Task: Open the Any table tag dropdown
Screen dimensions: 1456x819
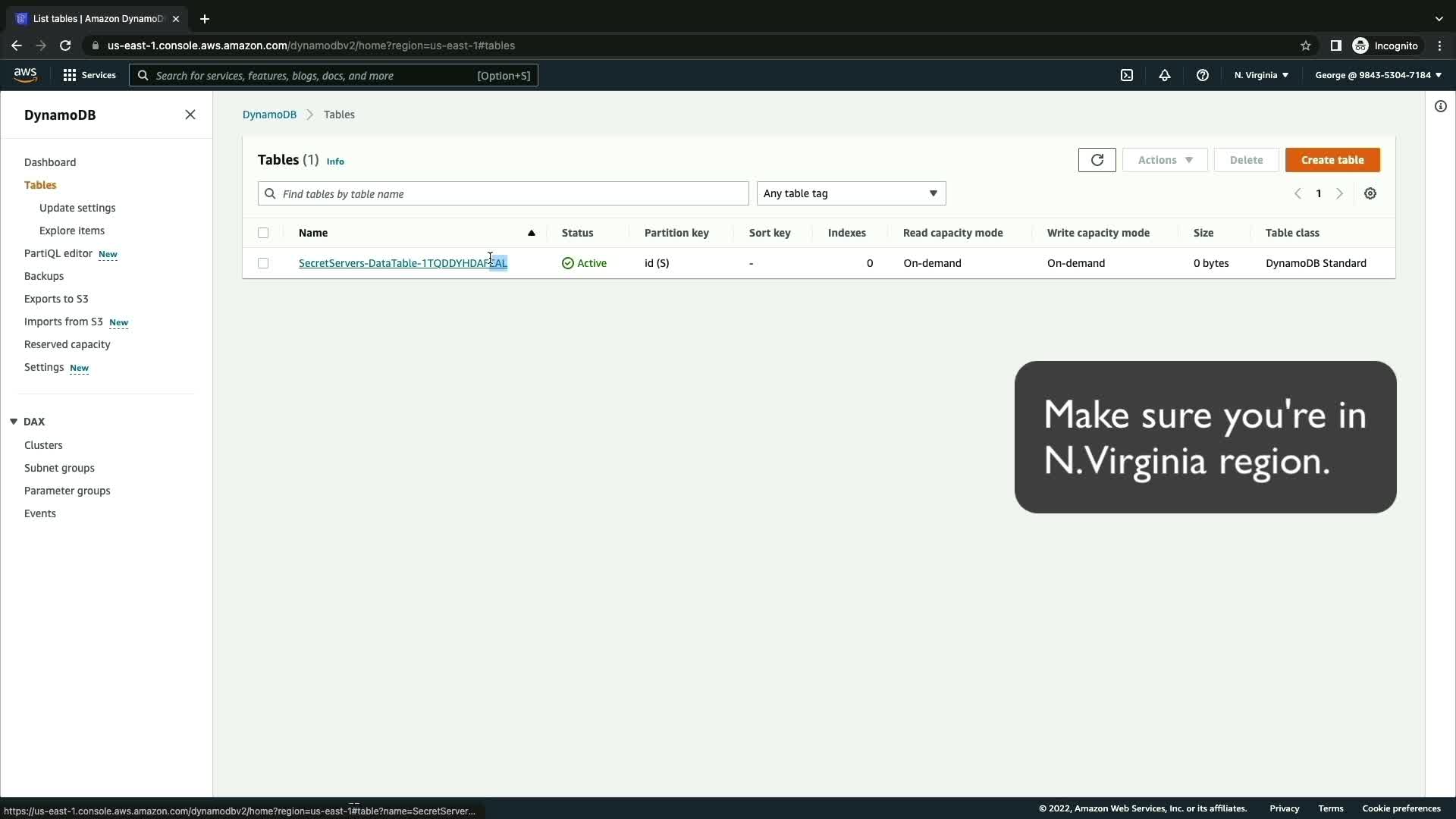Action: pyautogui.click(x=851, y=193)
